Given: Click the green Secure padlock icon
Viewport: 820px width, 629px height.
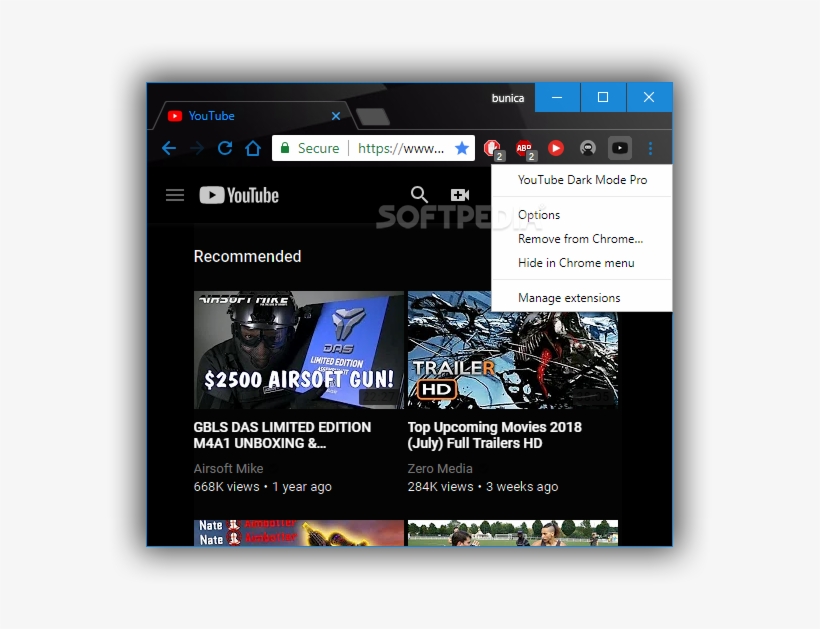Looking at the screenshot, I should tap(285, 148).
